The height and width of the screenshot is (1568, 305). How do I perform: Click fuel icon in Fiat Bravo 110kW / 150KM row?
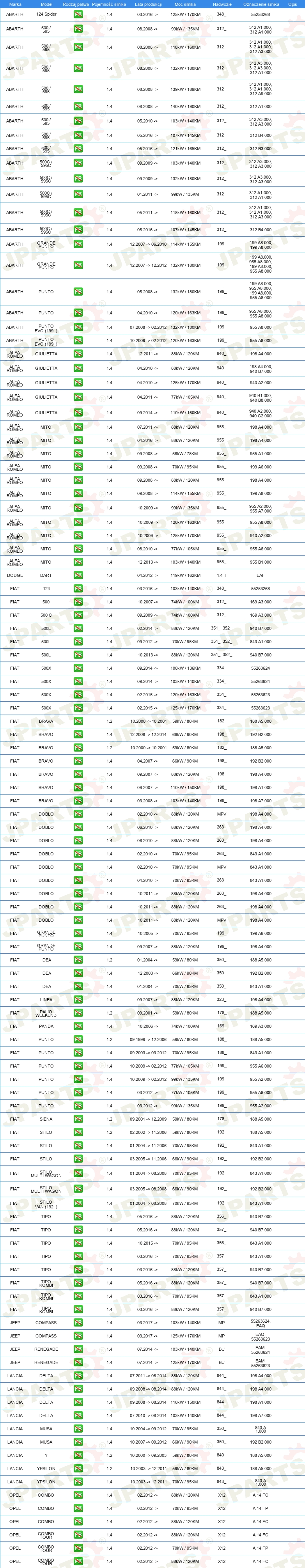pos(78,788)
